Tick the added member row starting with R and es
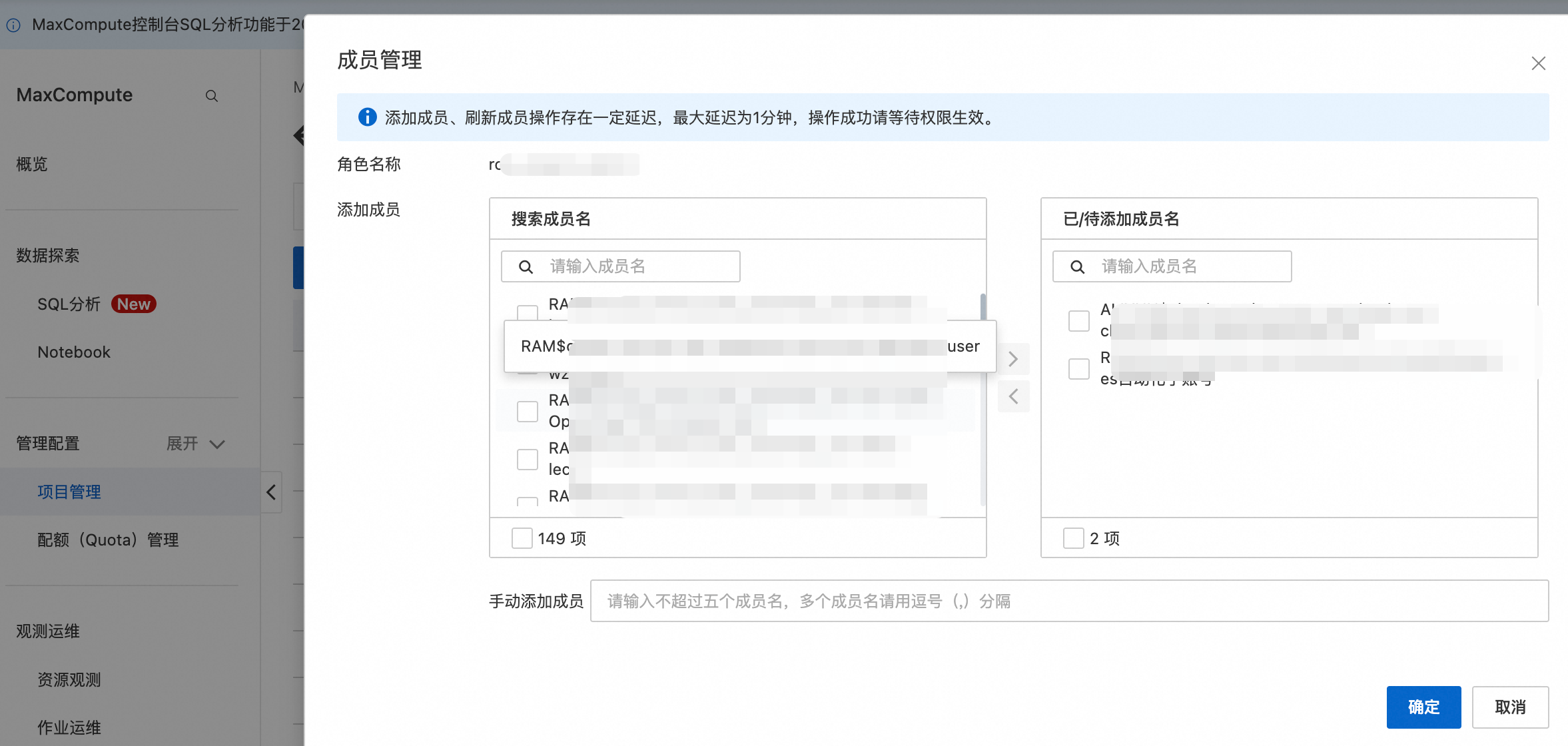Viewport: 1568px width, 746px height. (x=1079, y=368)
